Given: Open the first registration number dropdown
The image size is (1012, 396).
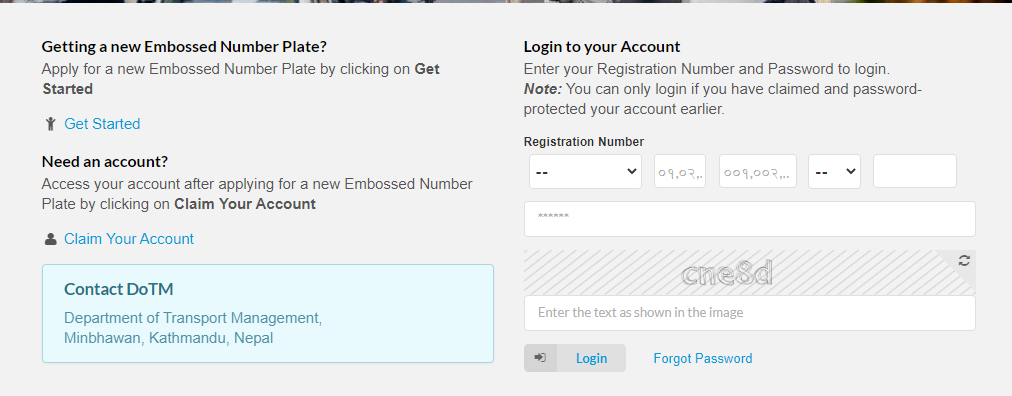Looking at the screenshot, I should 585,172.
